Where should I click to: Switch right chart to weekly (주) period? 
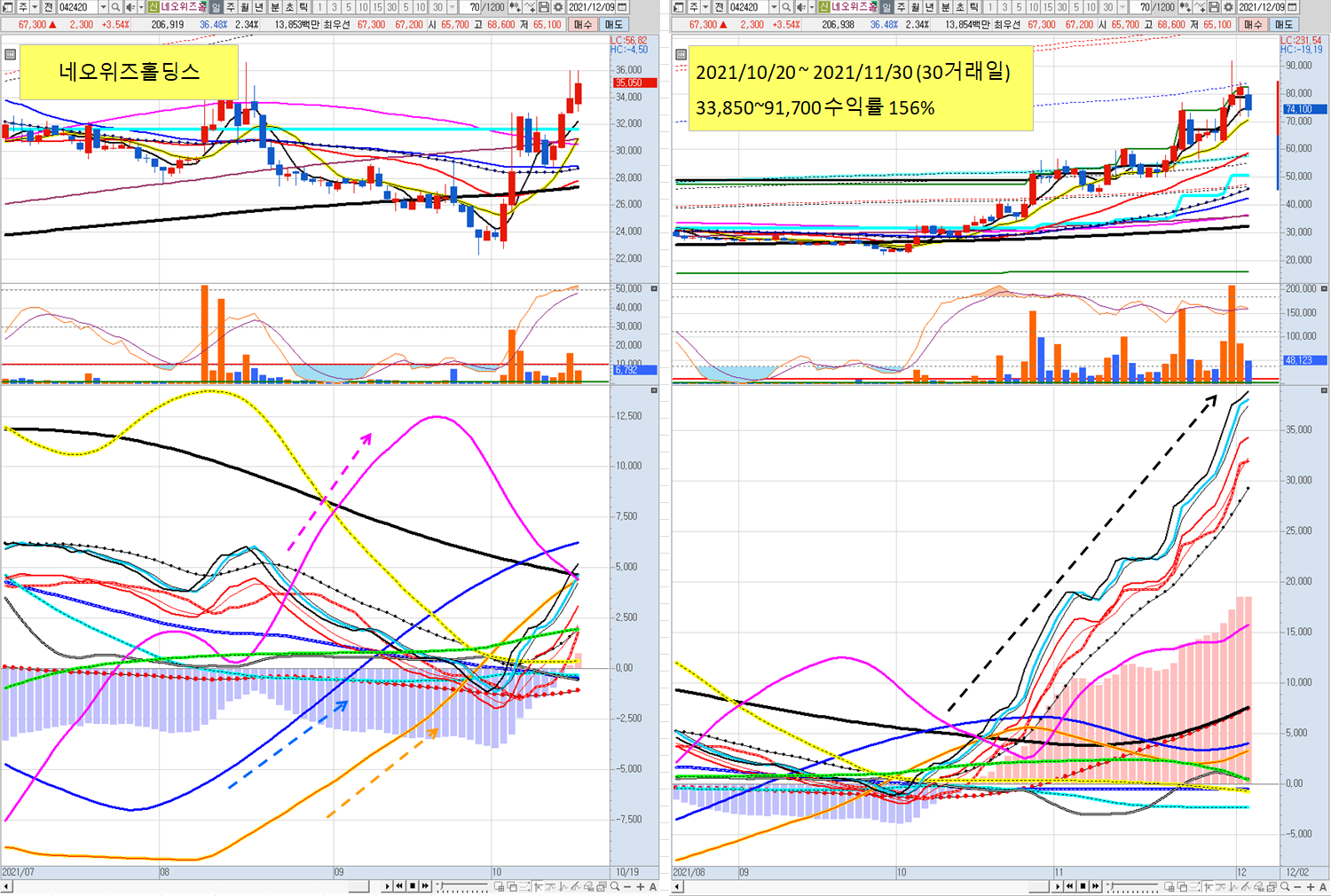(901, 7)
